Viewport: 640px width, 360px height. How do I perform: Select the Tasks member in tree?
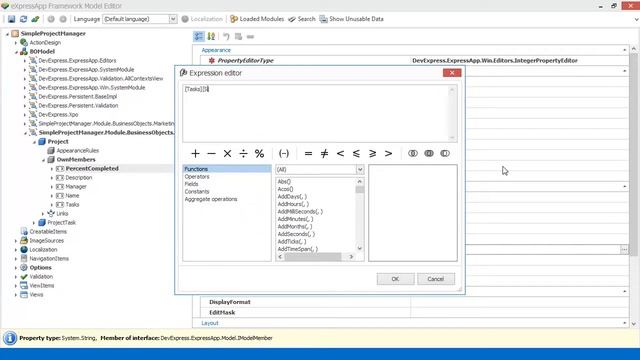pyautogui.click(x=72, y=204)
